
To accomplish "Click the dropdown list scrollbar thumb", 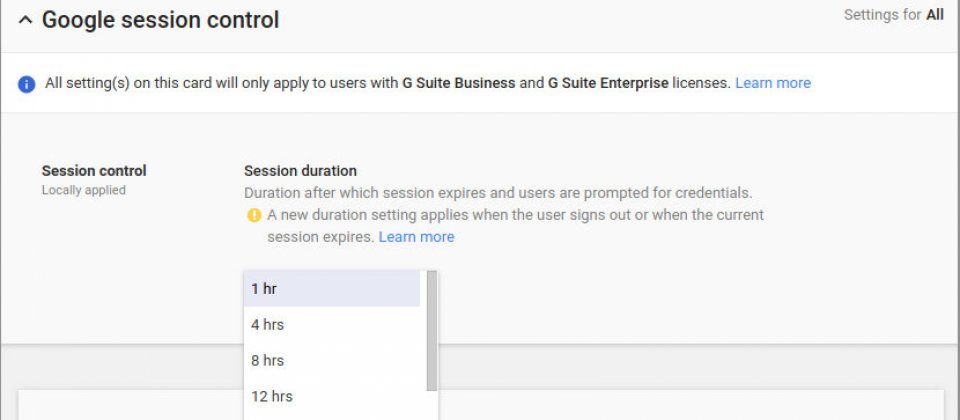I will point(432,331).
